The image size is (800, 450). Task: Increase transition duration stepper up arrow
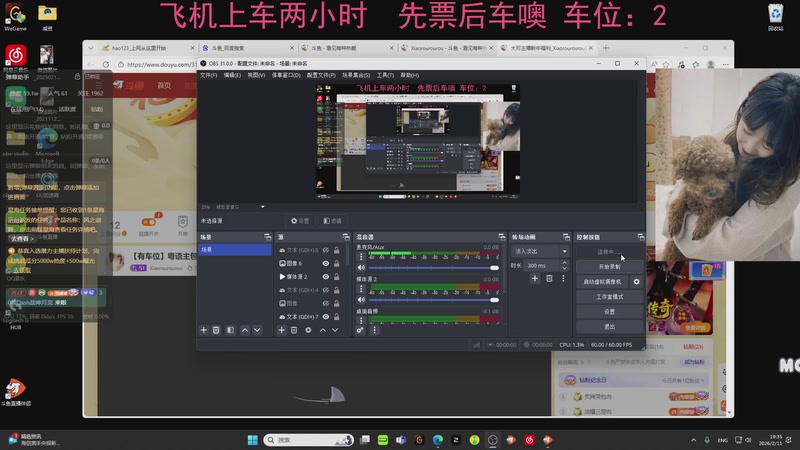click(564, 263)
